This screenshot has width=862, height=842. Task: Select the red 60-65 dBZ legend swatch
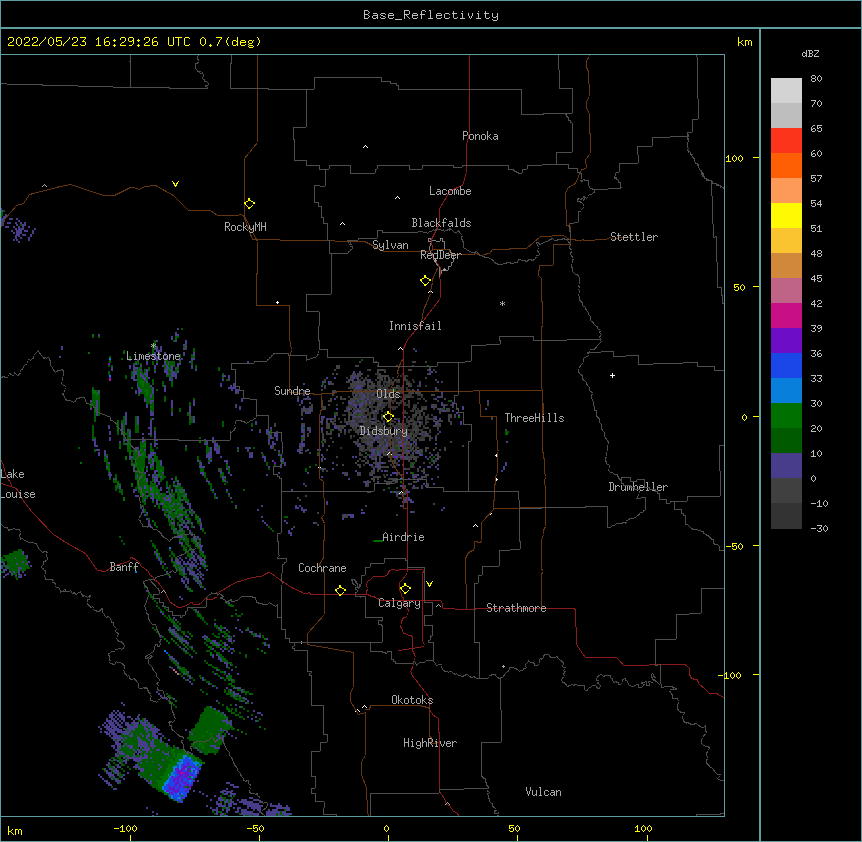pyautogui.click(x=786, y=141)
